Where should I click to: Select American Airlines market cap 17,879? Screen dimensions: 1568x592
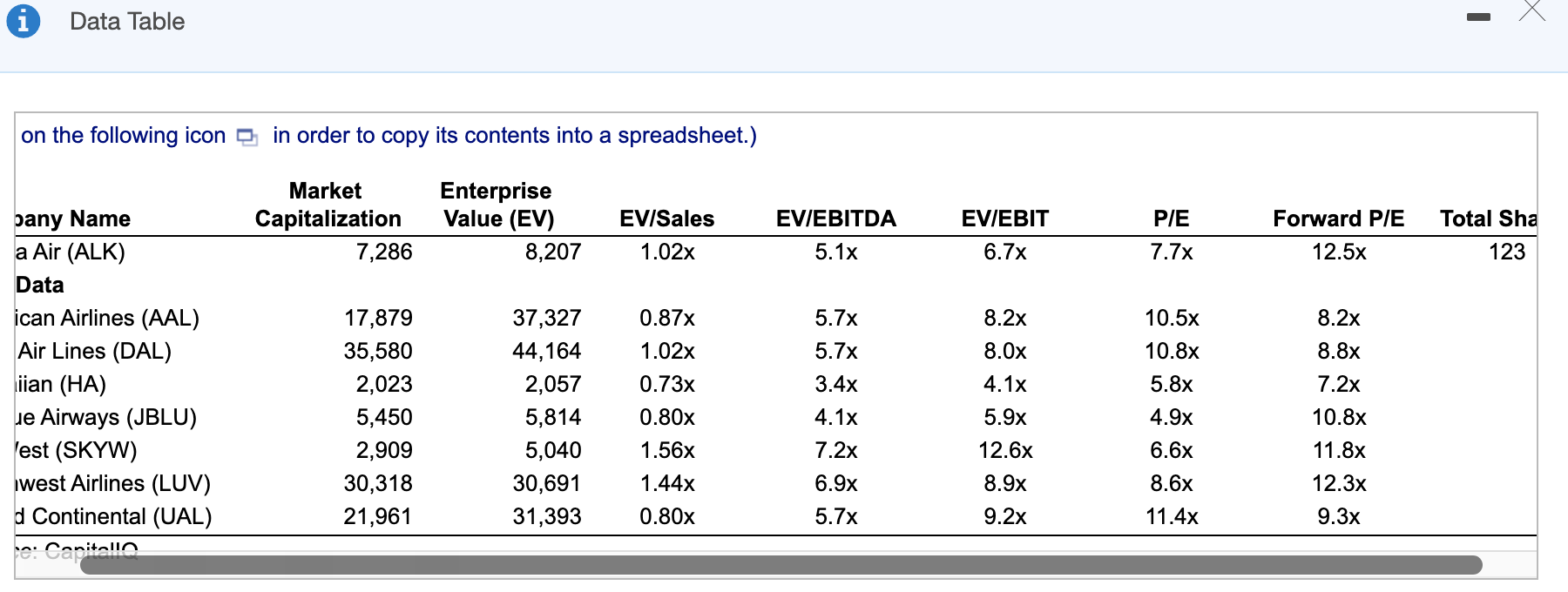point(378,318)
